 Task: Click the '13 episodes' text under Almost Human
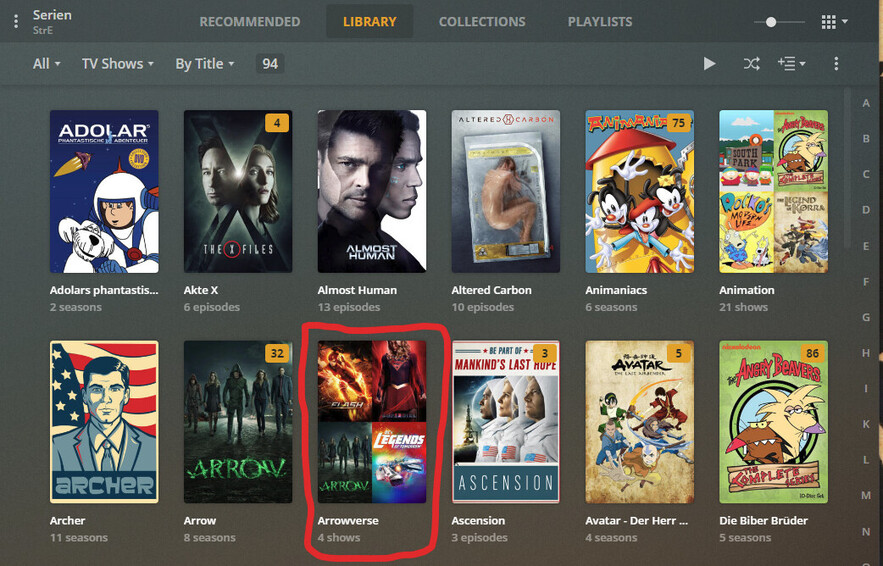click(x=349, y=307)
